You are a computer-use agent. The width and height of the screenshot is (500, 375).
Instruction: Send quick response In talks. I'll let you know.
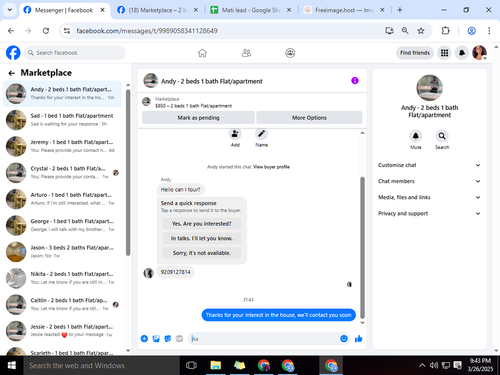point(202,238)
